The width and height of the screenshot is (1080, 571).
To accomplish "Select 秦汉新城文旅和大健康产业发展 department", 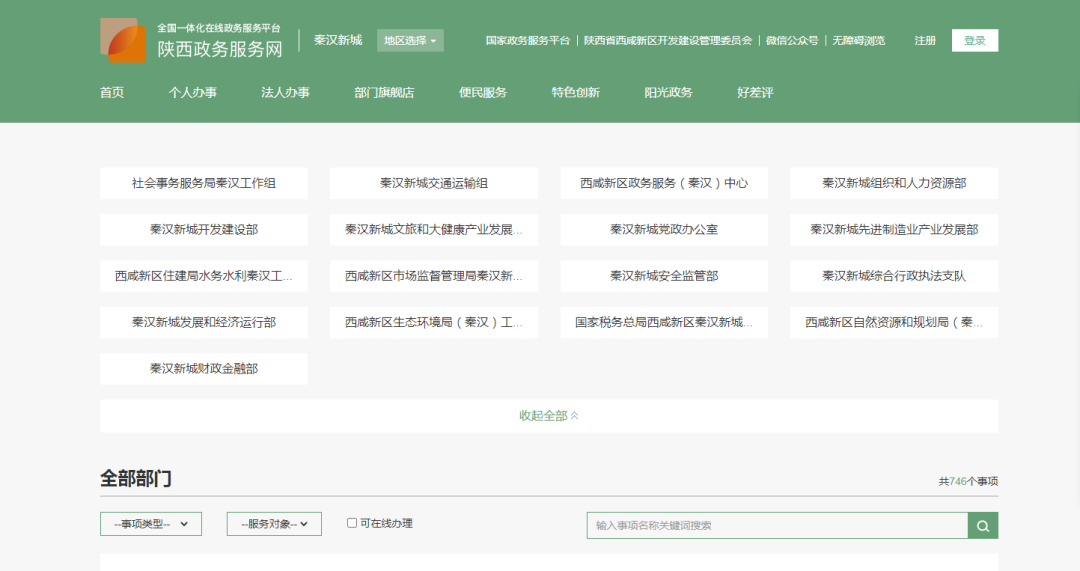I will (x=434, y=229).
